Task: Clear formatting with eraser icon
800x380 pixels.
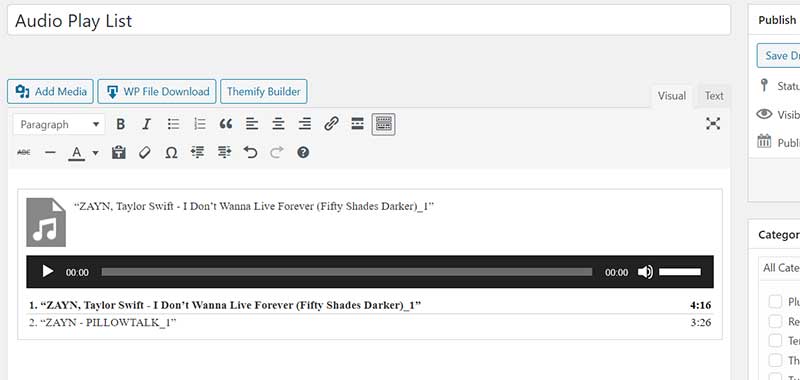Action: pos(144,153)
